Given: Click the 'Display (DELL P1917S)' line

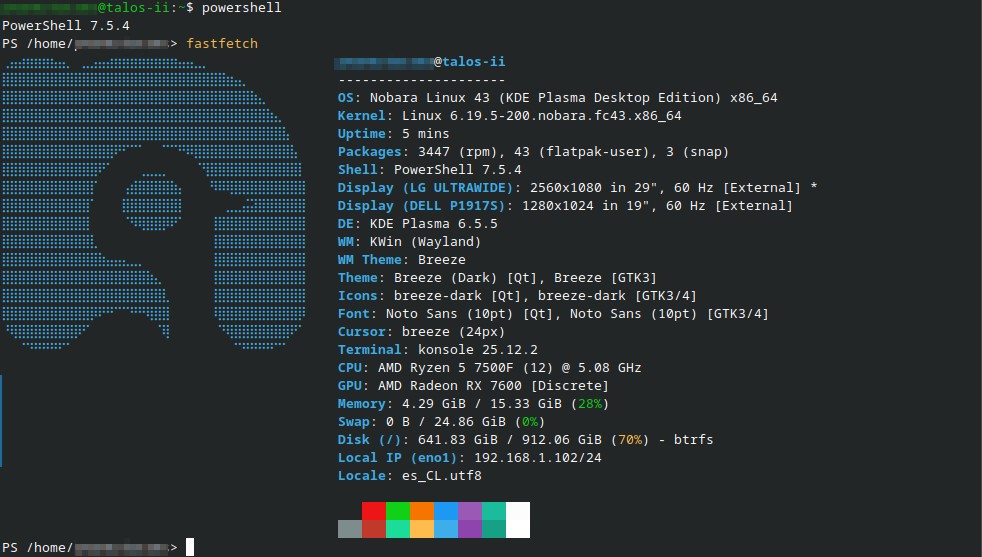Looking at the screenshot, I should point(565,206).
